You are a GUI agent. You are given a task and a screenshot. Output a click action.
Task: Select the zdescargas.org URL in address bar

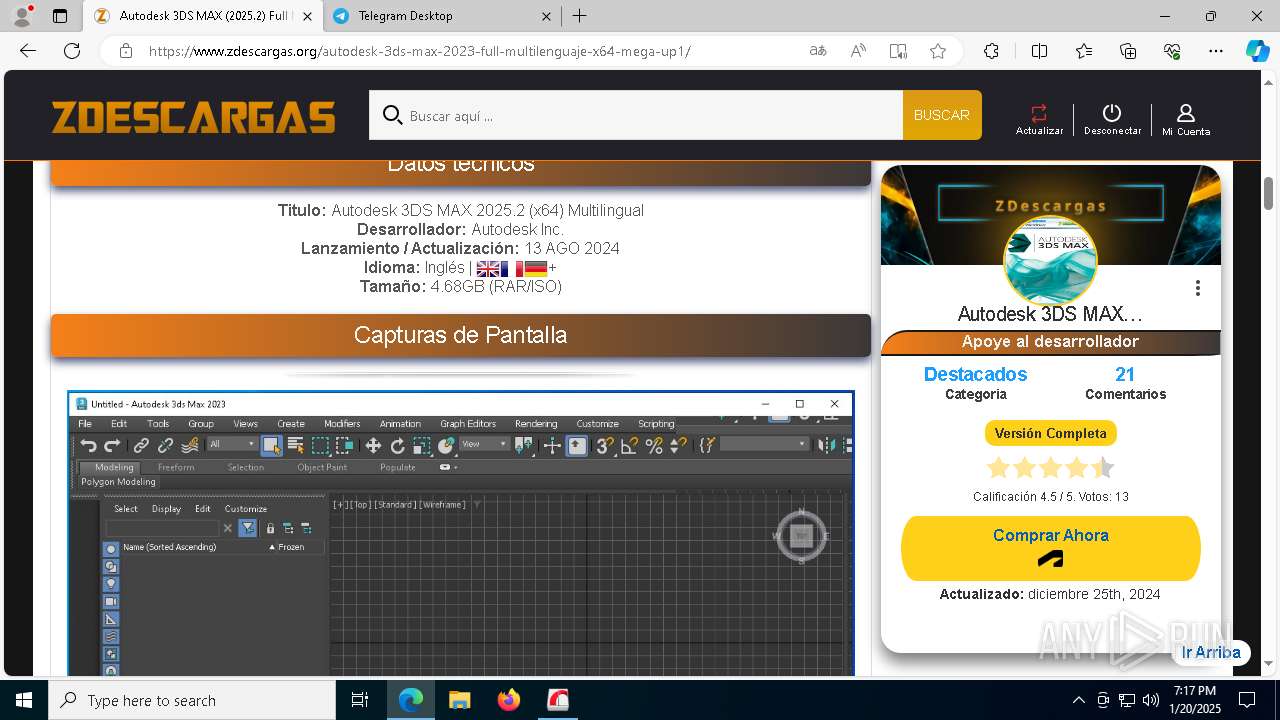(419, 51)
